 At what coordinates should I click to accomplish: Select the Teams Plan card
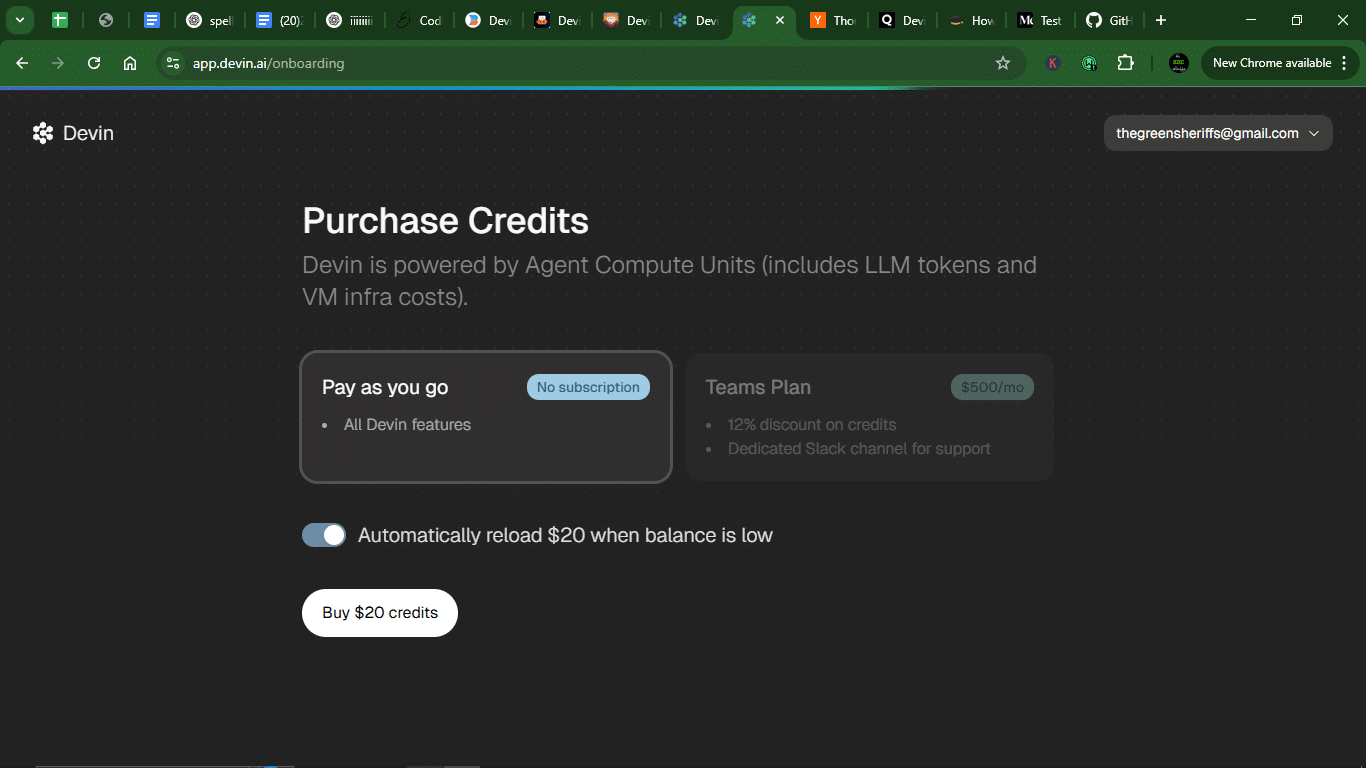pyautogui.click(x=870, y=417)
